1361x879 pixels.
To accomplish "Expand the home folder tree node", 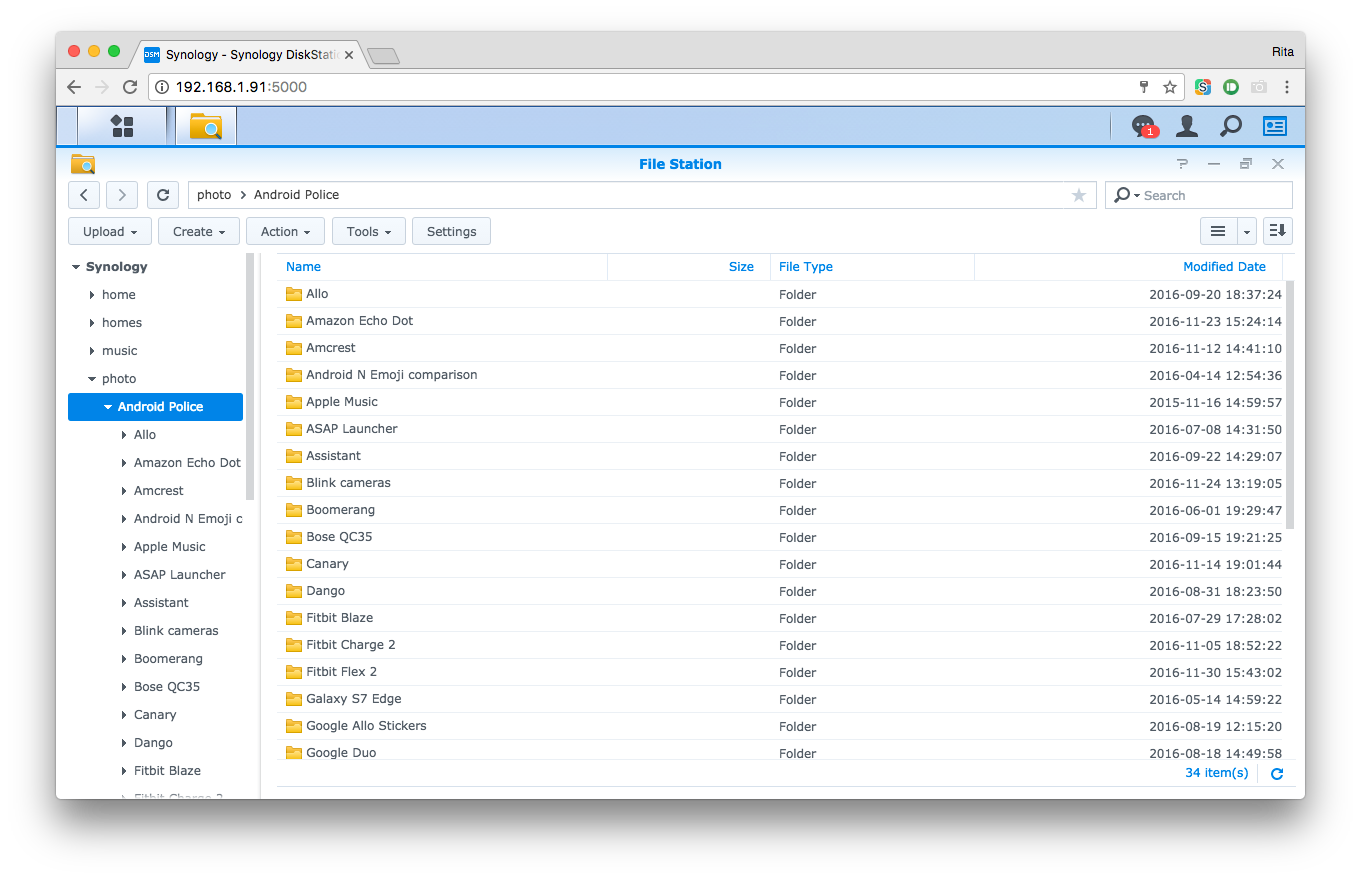I will [92, 295].
